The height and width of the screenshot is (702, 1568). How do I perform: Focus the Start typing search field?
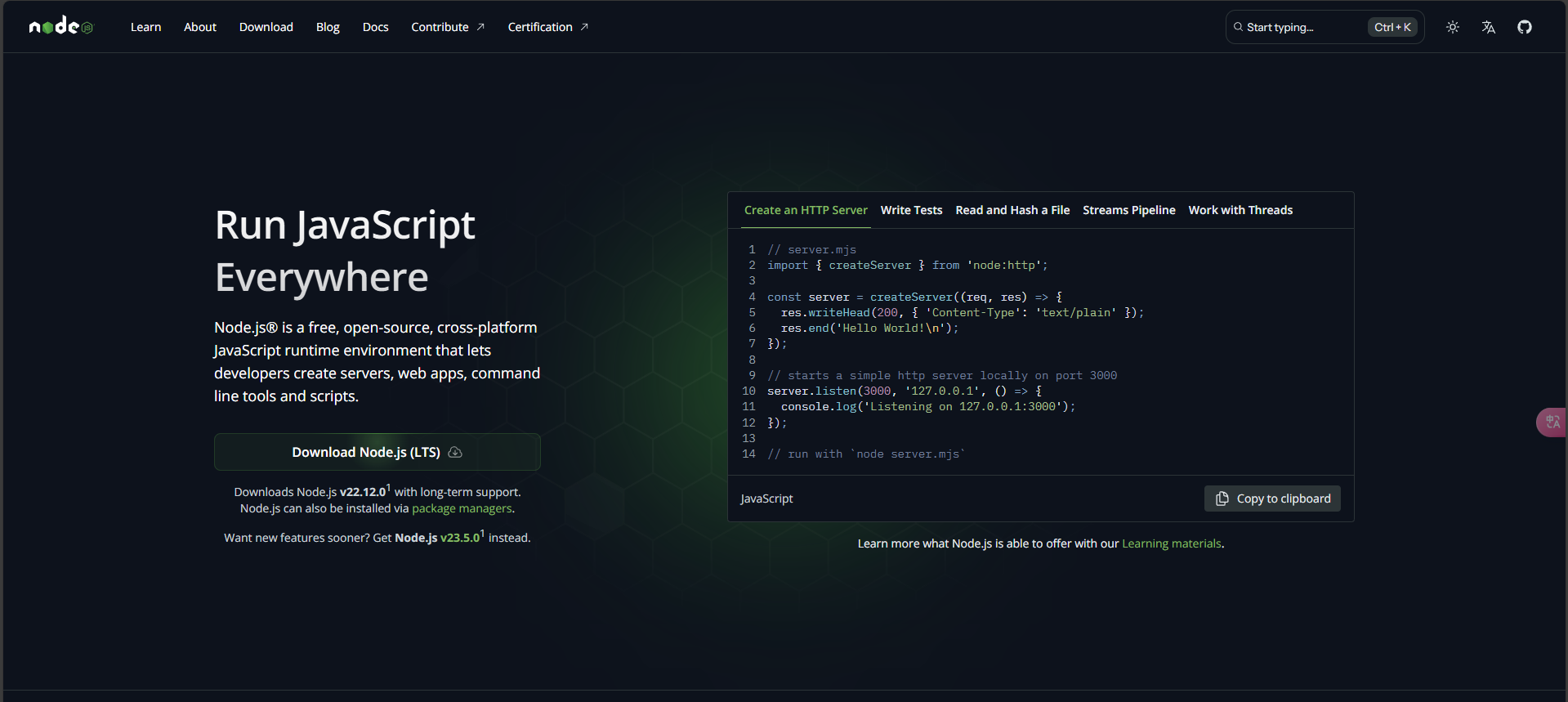point(1299,27)
